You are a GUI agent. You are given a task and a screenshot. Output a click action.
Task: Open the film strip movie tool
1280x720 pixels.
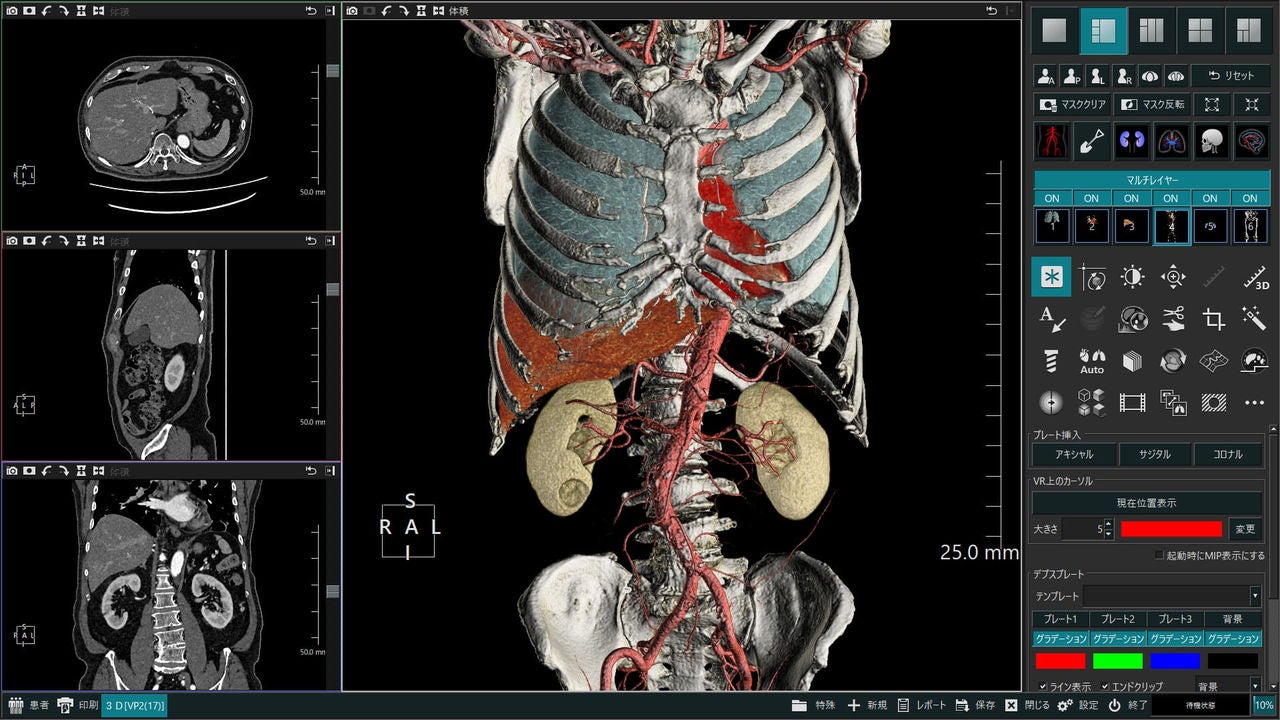point(1132,402)
